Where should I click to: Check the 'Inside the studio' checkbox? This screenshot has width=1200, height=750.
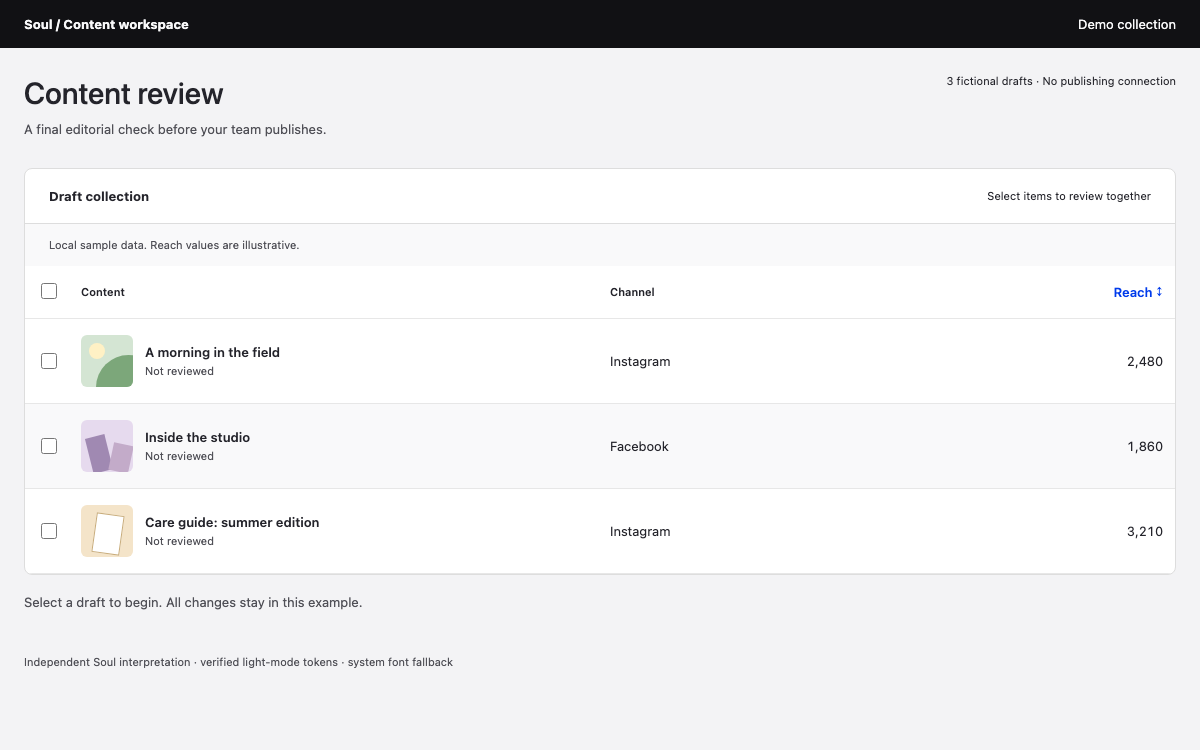(49, 446)
